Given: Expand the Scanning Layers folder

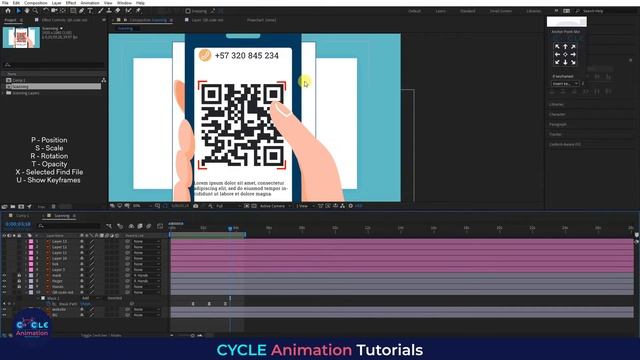Looking at the screenshot, I should tap(4, 93).
